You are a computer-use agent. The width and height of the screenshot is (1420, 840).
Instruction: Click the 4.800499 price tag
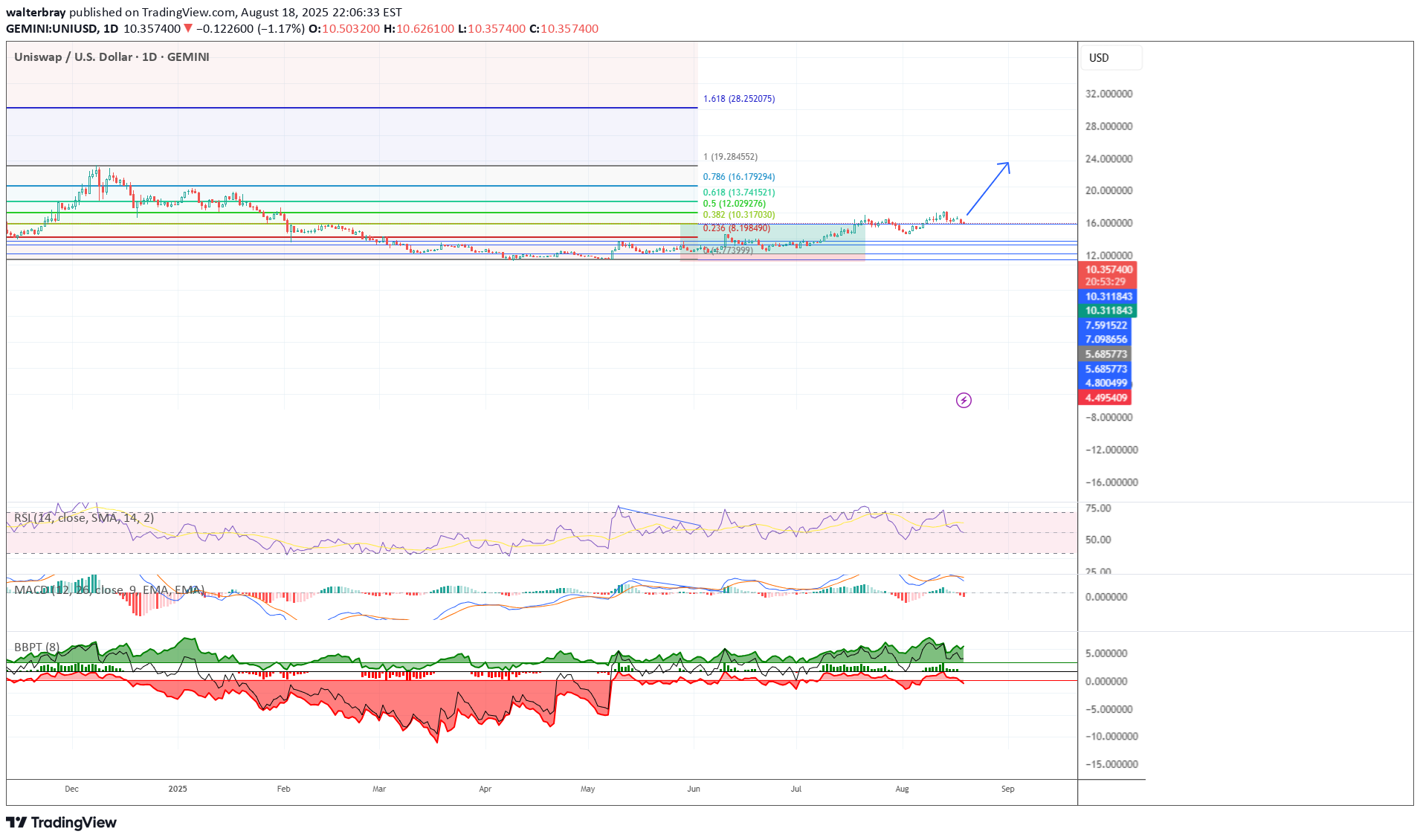pos(1105,384)
